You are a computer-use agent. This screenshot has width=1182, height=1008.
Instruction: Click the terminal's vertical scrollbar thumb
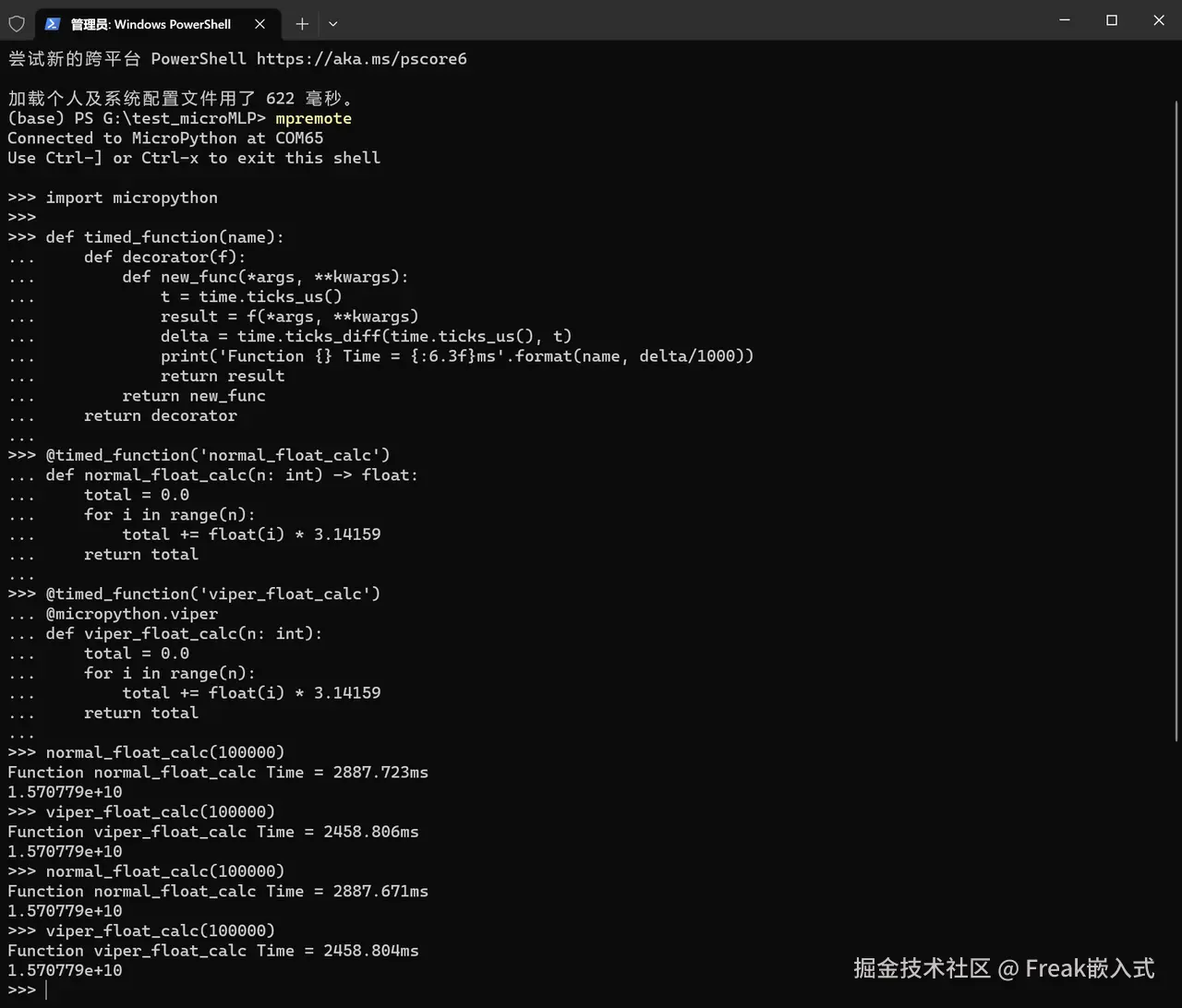tap(1176, 420)
